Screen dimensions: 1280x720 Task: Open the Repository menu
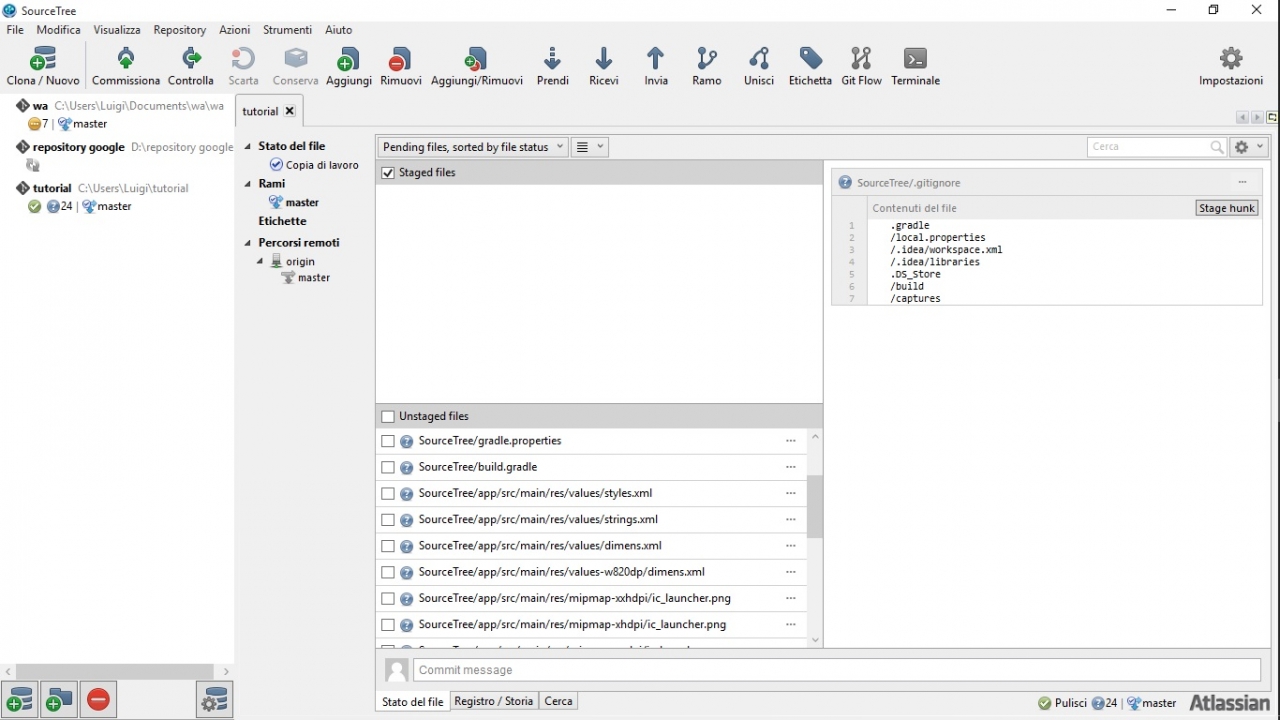tap(180, 30)
